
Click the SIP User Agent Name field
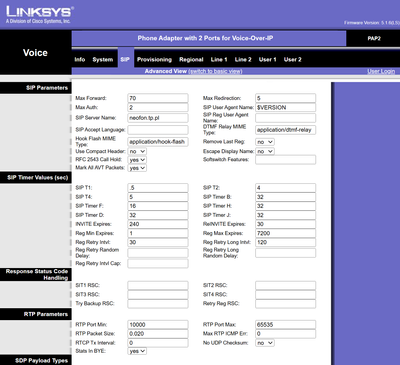286,107
